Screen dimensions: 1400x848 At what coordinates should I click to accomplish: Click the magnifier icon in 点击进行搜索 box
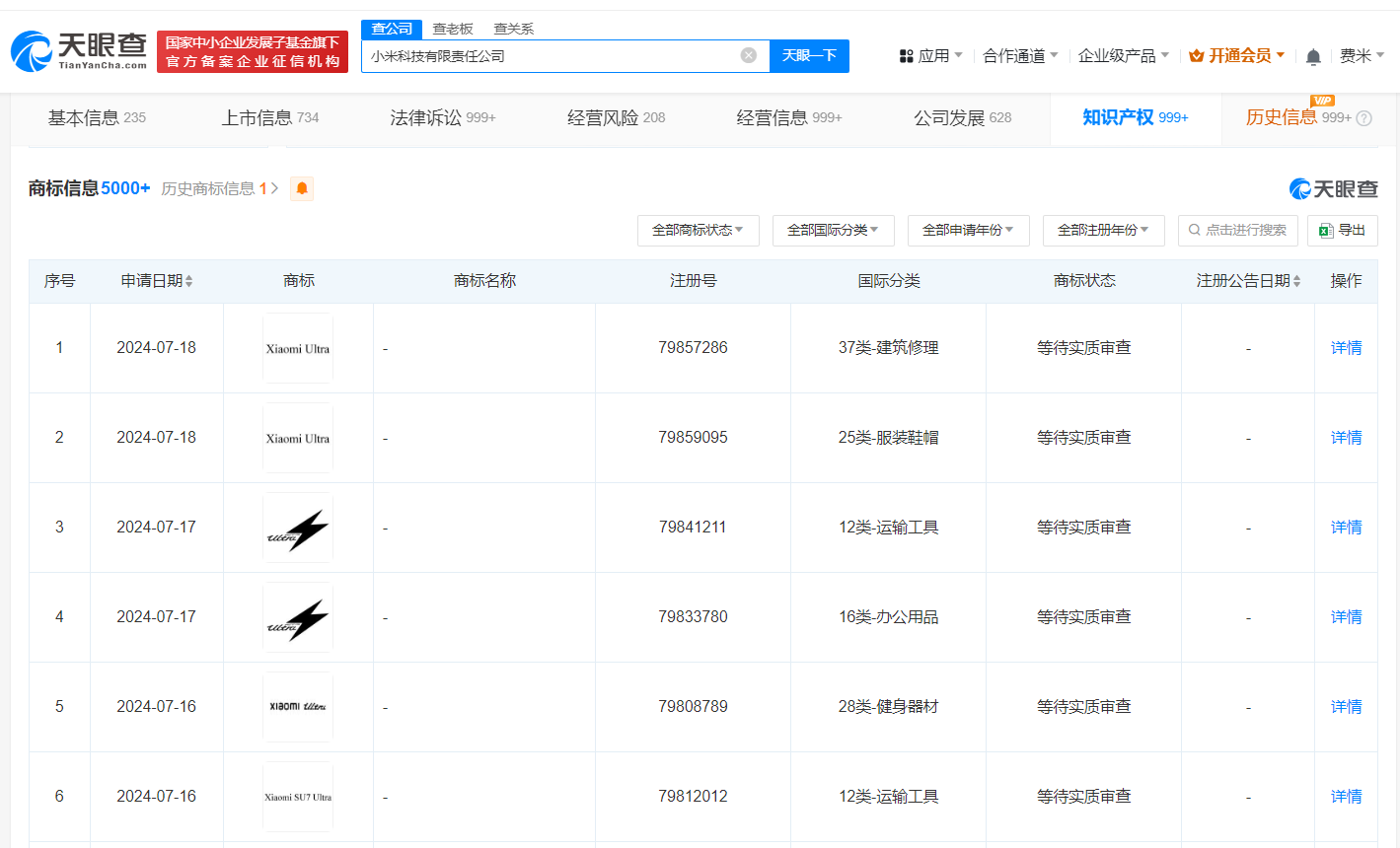tap(1194, 230)
